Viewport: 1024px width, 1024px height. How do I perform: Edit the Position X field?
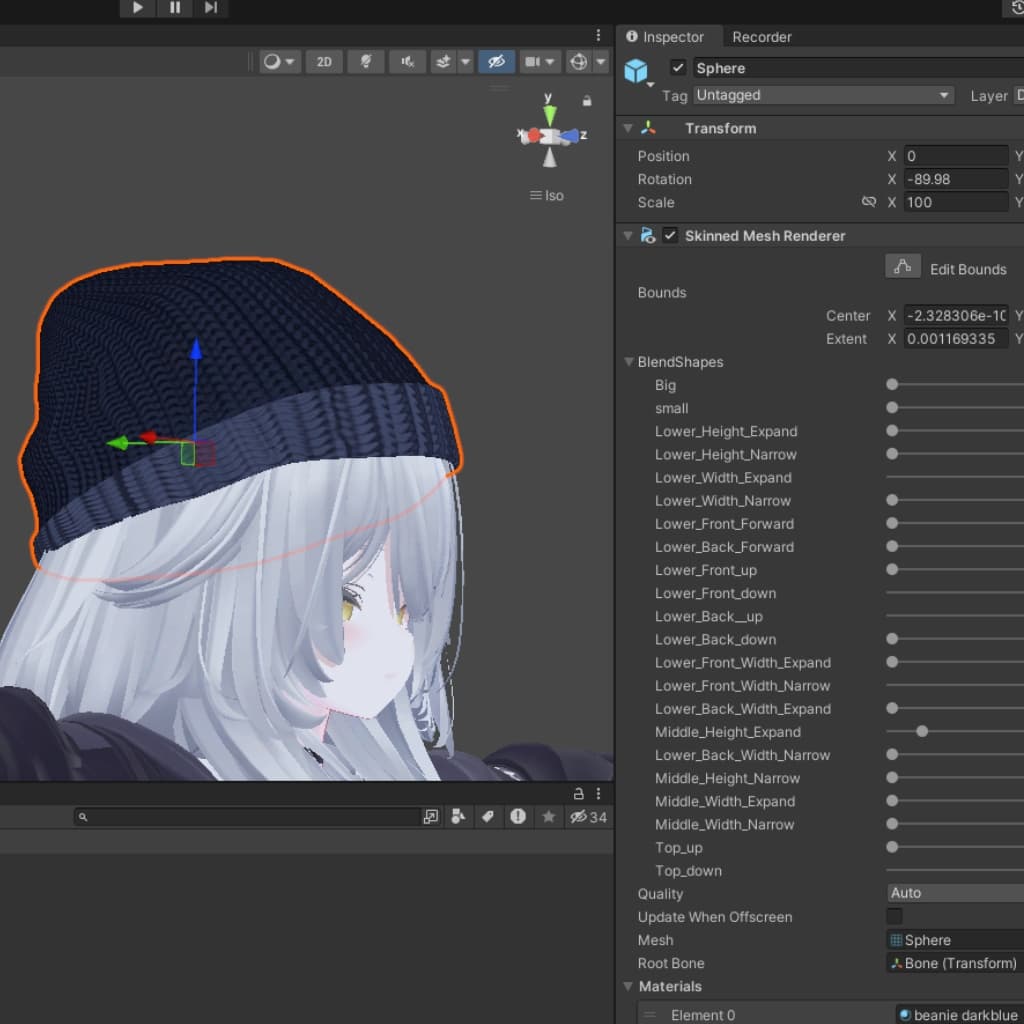coord(956,156)
